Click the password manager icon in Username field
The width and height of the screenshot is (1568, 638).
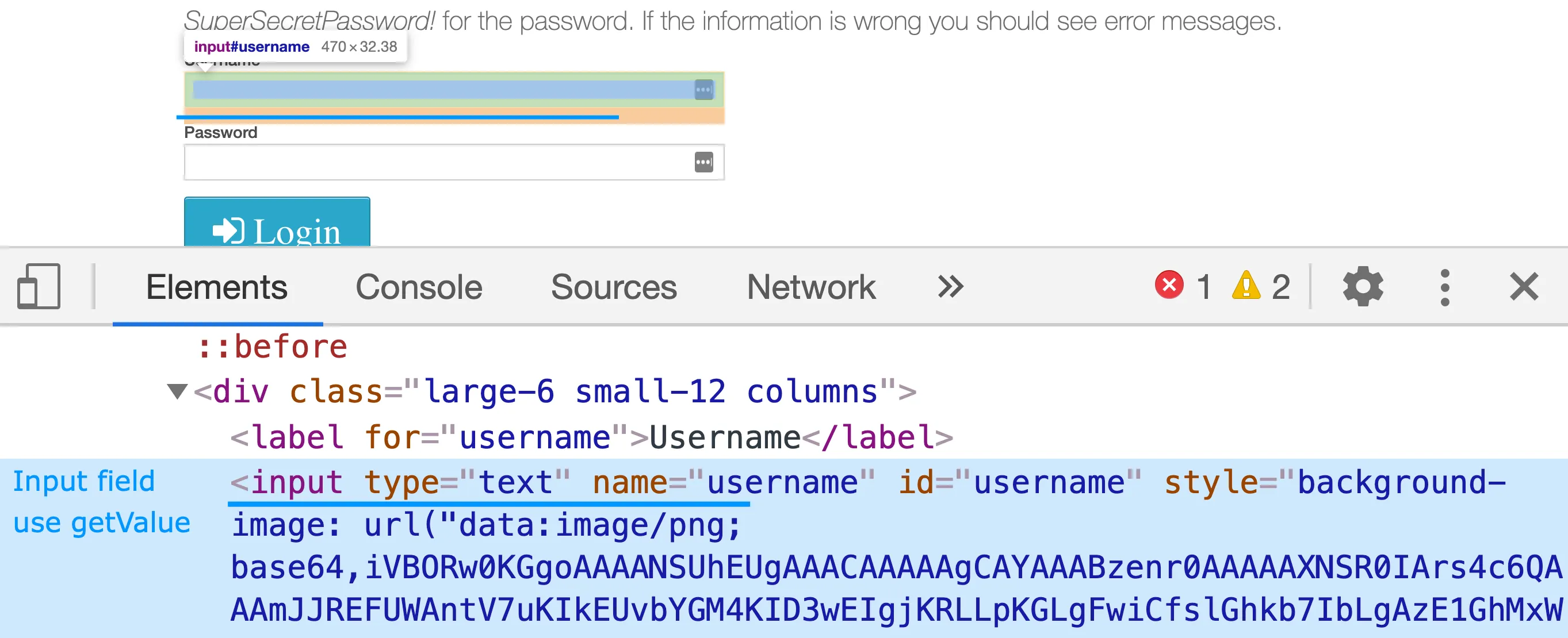click(x=703, y=90)
